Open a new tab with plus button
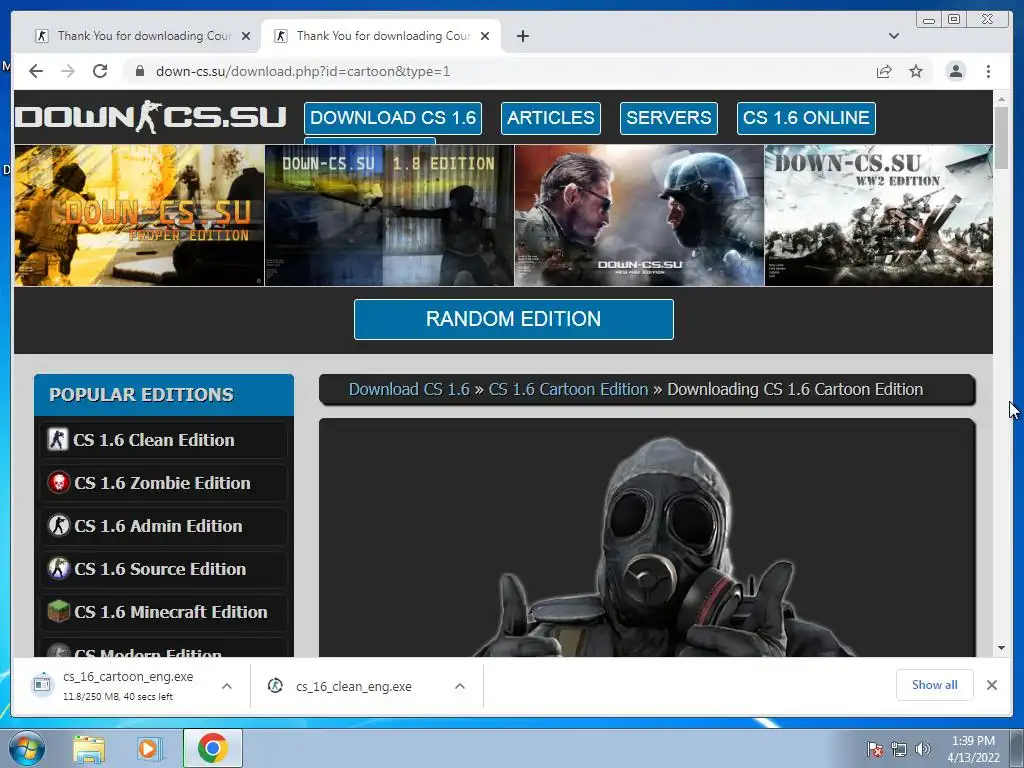The width and height of the screenshot is (1024, 768). click(x=522, y=36)
